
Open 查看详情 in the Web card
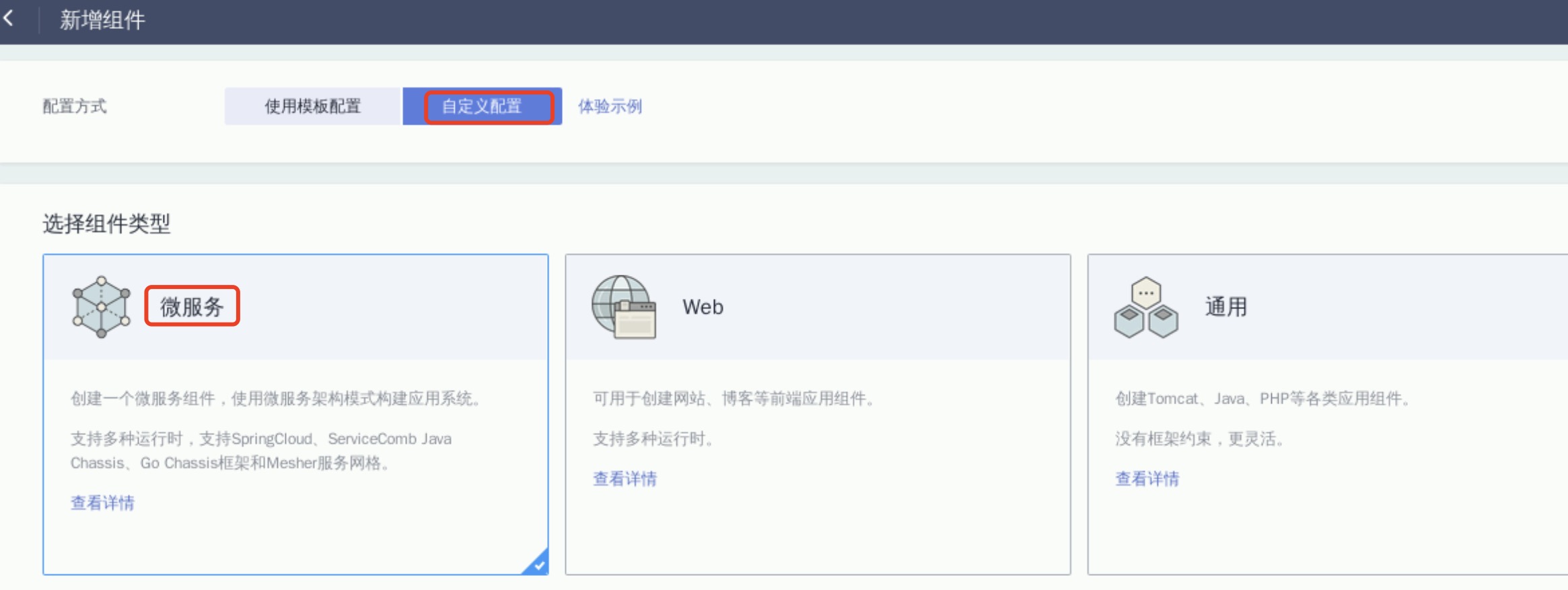(x=625, y=479)
